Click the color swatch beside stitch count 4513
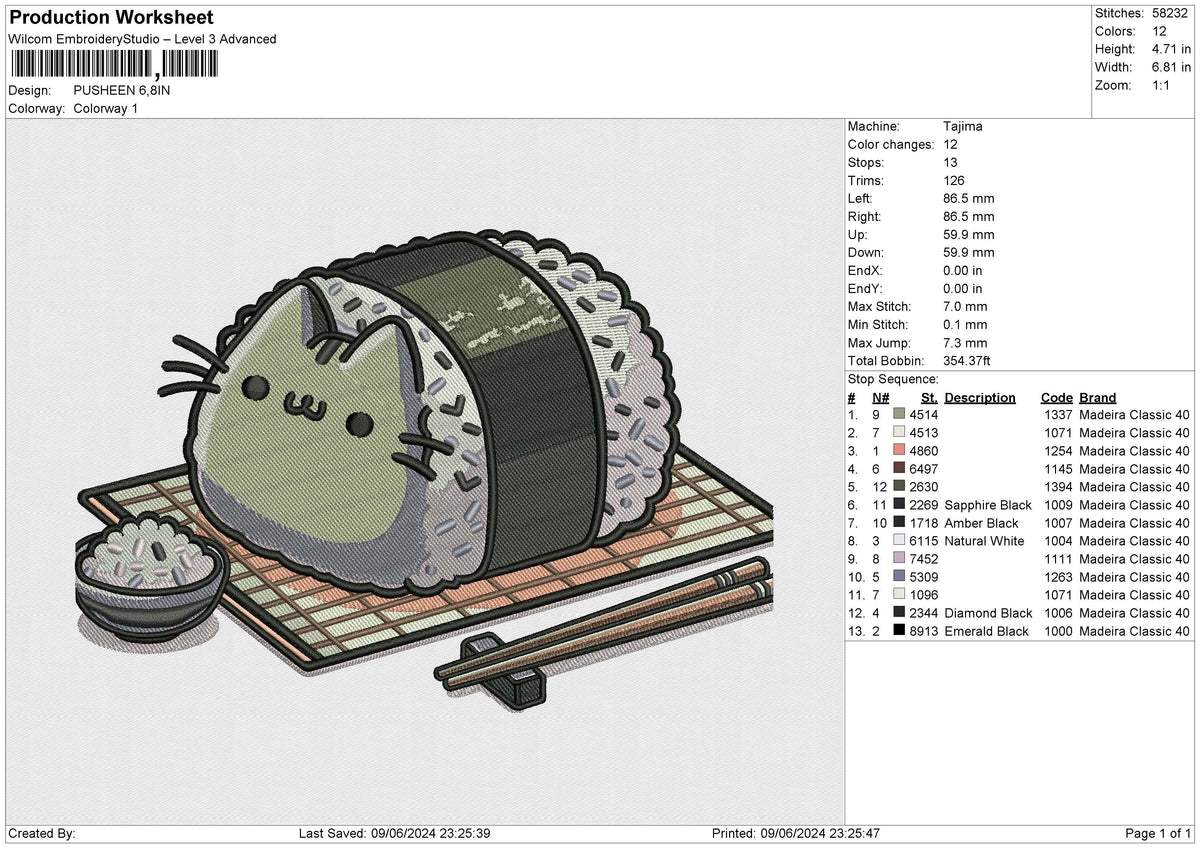This screenshot has height=848, width=1200. click(899, 433)
